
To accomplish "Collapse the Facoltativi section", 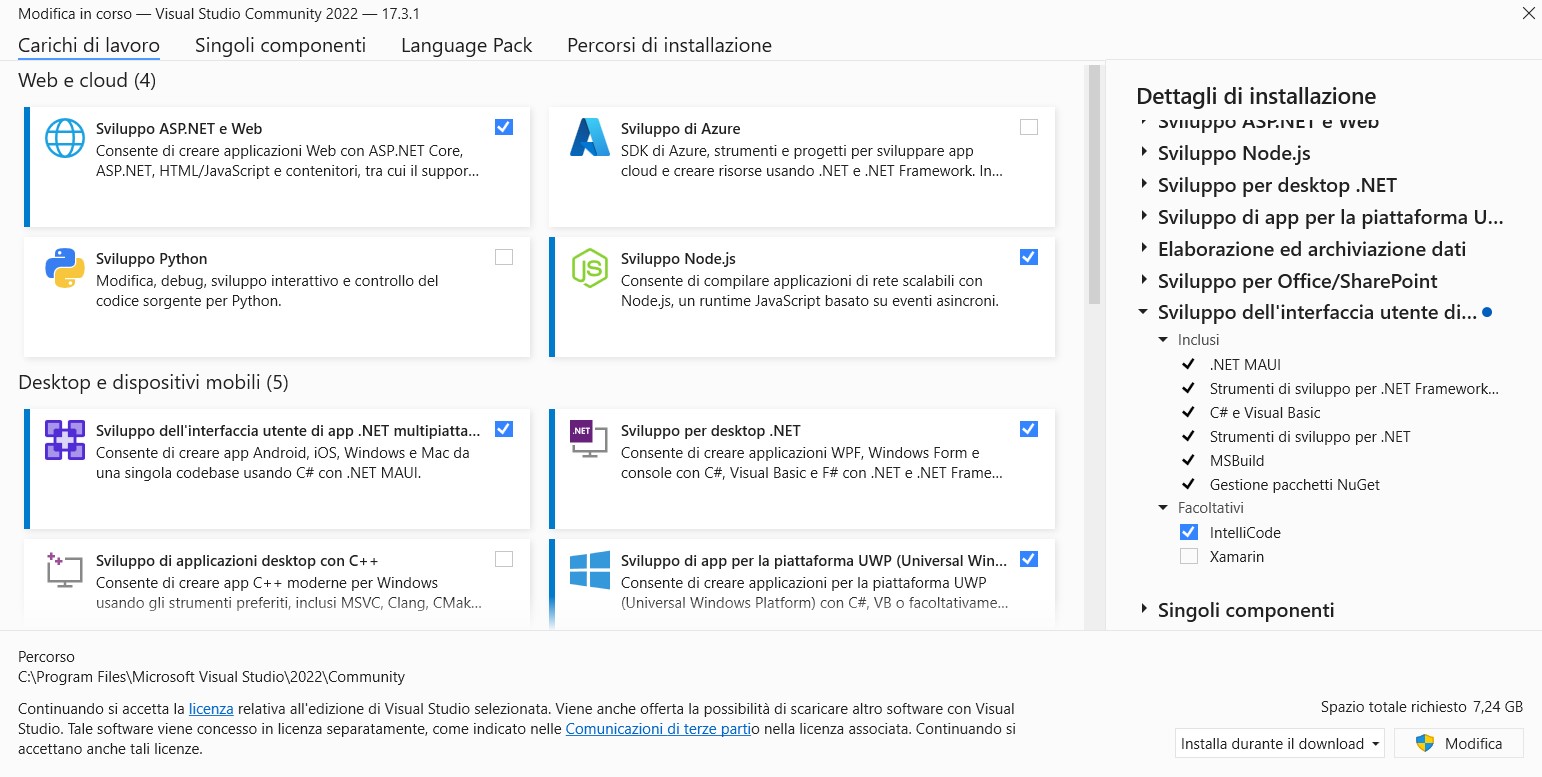I will coord(1163,508).
